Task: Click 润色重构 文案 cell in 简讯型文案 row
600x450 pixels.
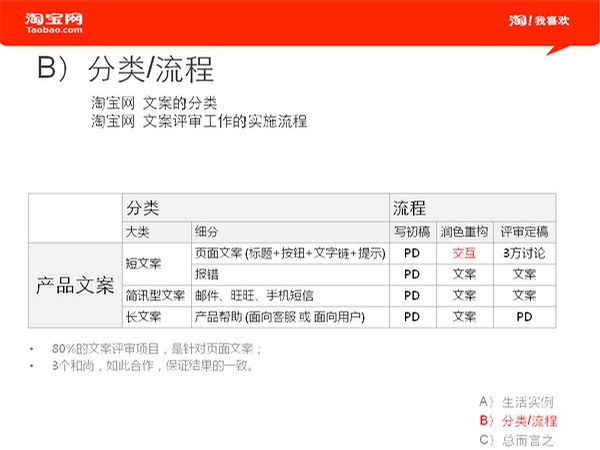Action: click(x=465, y=296)
